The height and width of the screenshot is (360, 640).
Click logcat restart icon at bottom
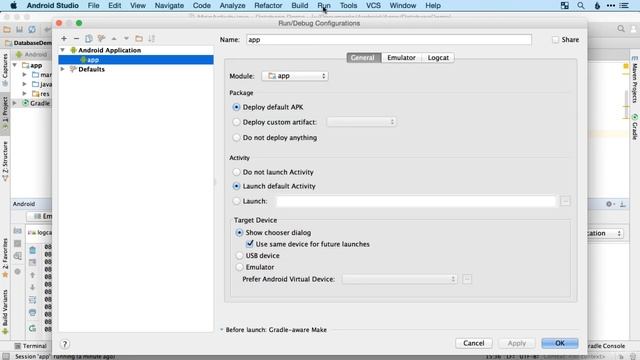33,328
